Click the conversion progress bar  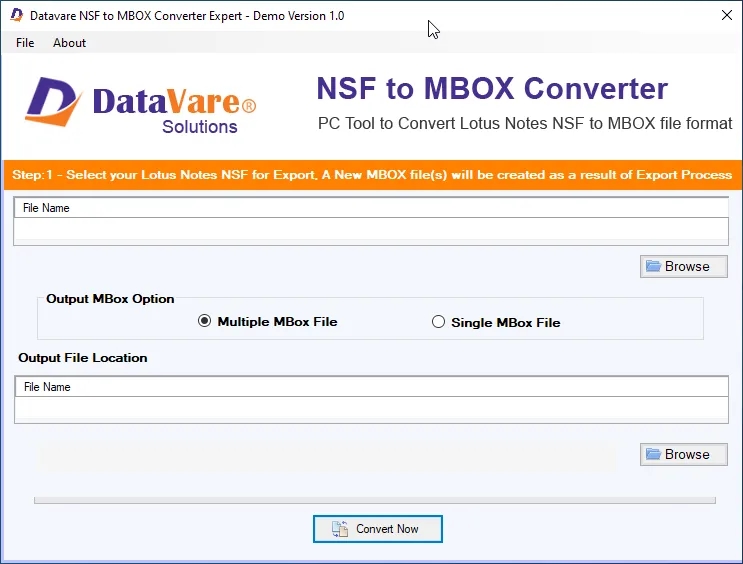[375, 500]
